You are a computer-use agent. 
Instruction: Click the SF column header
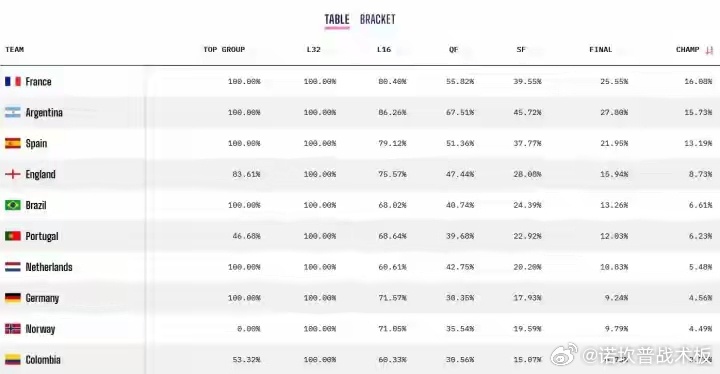coord(521,50)
